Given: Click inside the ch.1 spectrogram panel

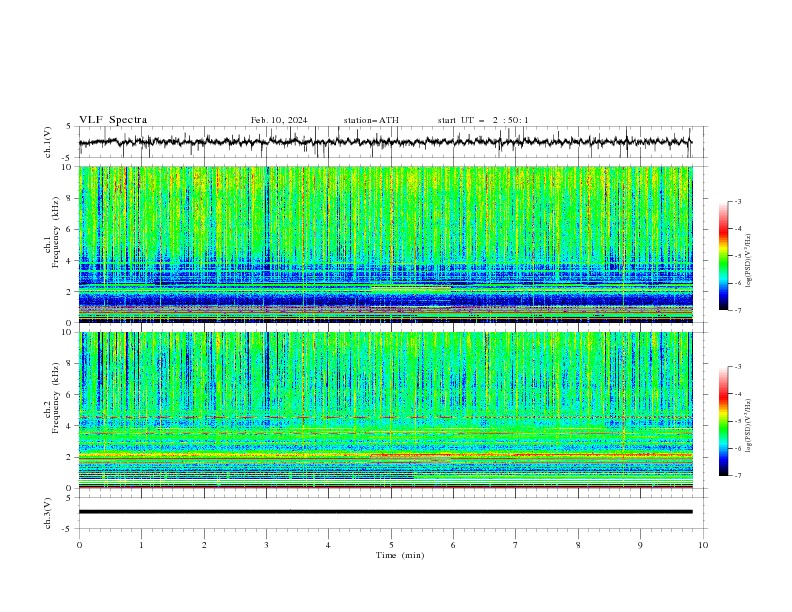Looking at the screenshot, I should pyautogui.click(x=385, y=244).
